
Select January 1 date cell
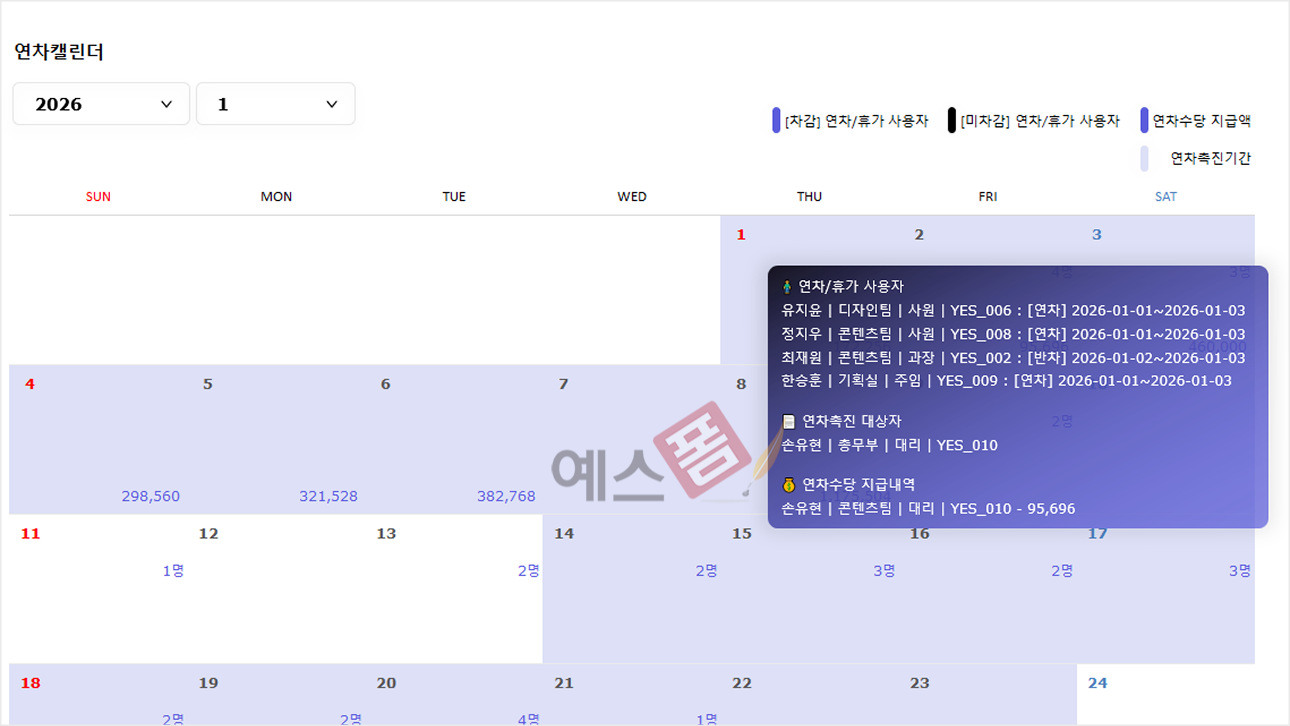(741, 235)
